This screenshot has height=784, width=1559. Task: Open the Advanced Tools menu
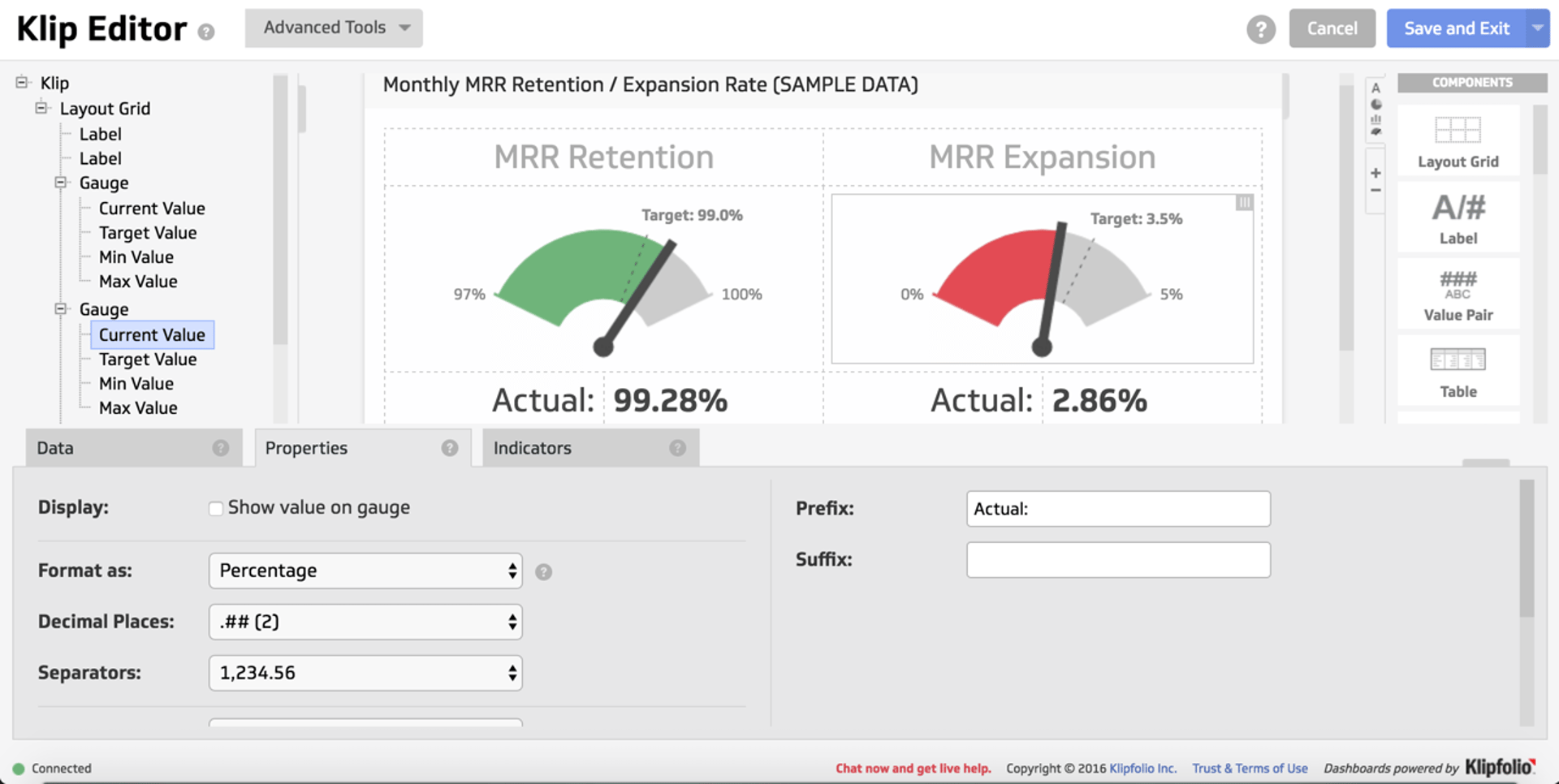[x=334, y=28]
